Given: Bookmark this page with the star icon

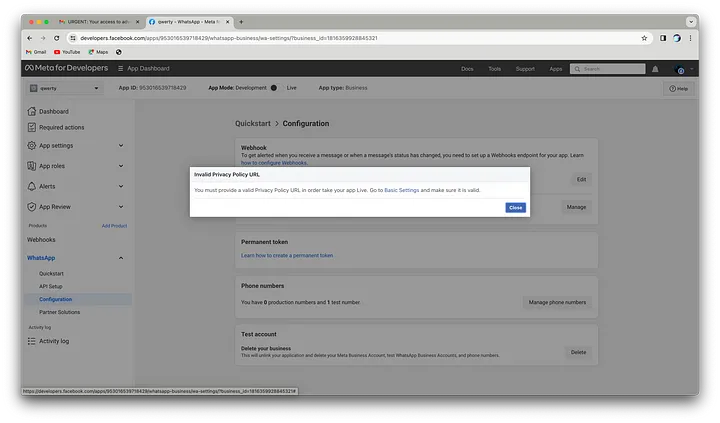Looking at the screenshot, I should point(644,38).
